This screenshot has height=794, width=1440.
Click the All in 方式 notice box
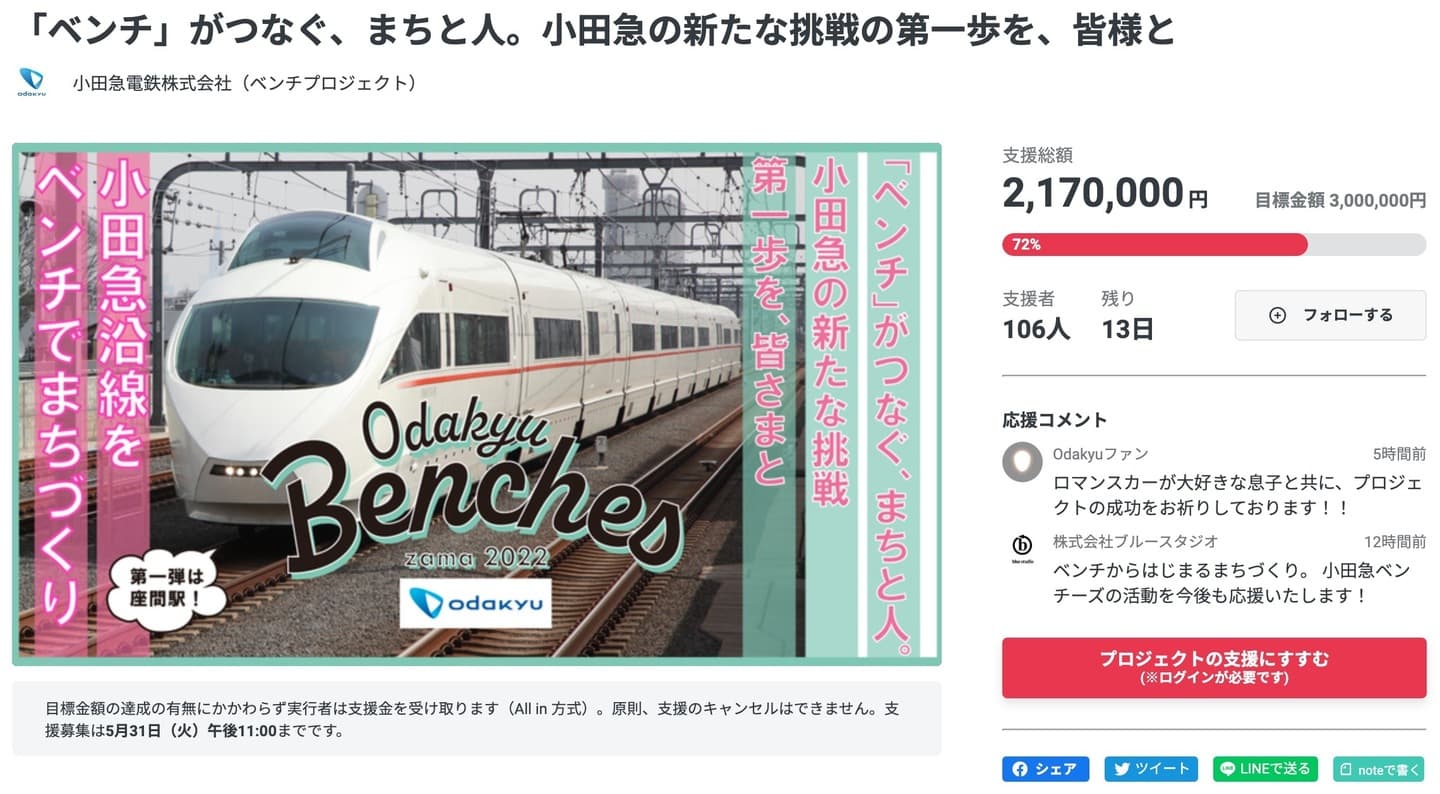pos(476,719)
